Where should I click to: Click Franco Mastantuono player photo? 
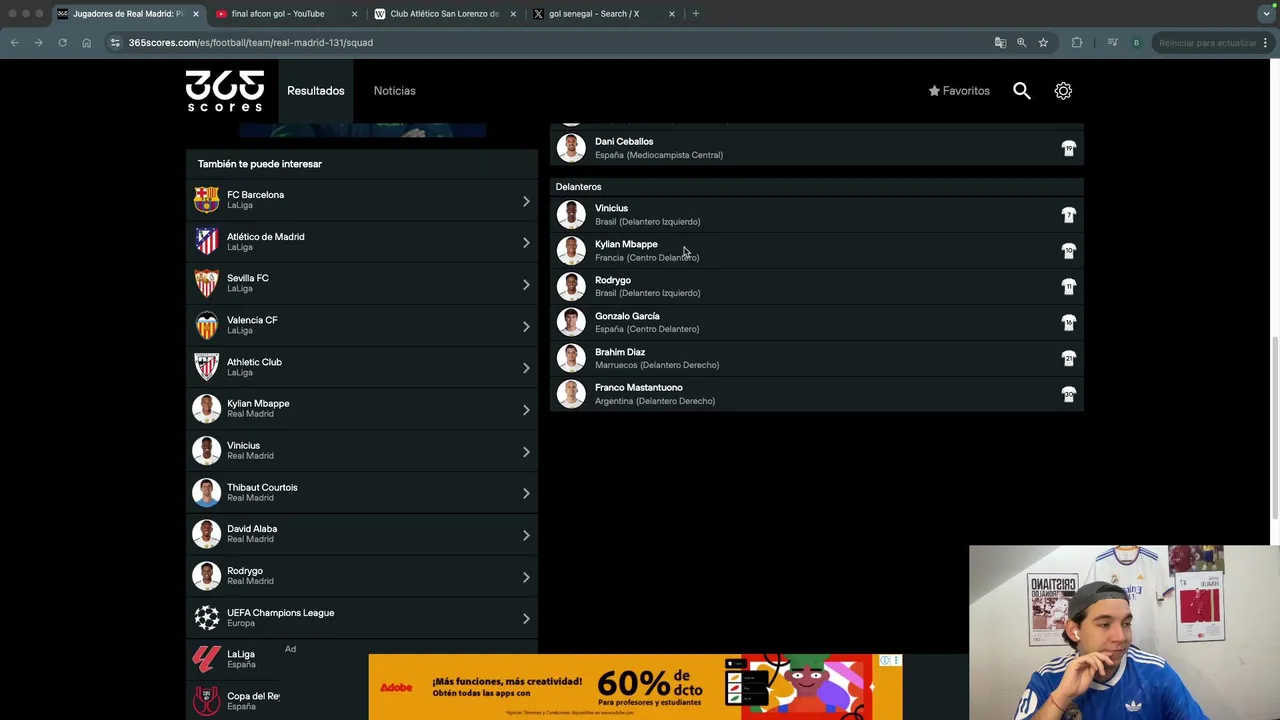pos(571,394)
